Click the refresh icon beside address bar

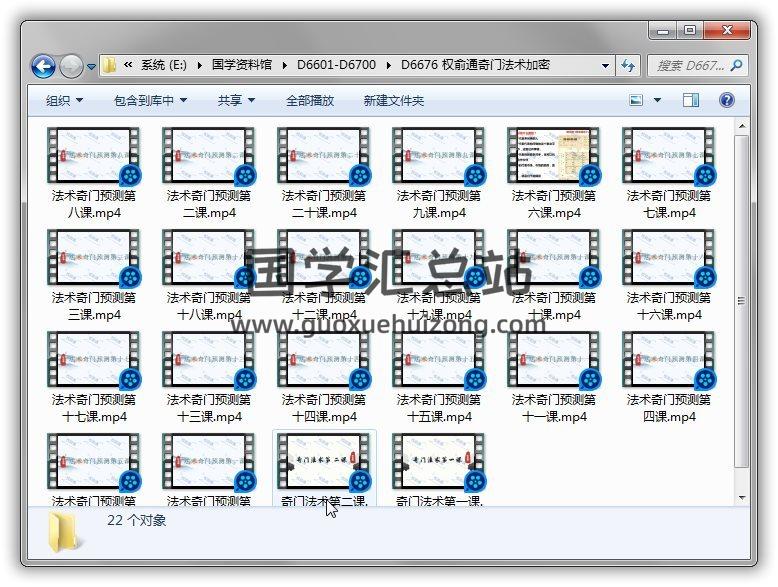(628, 66)
